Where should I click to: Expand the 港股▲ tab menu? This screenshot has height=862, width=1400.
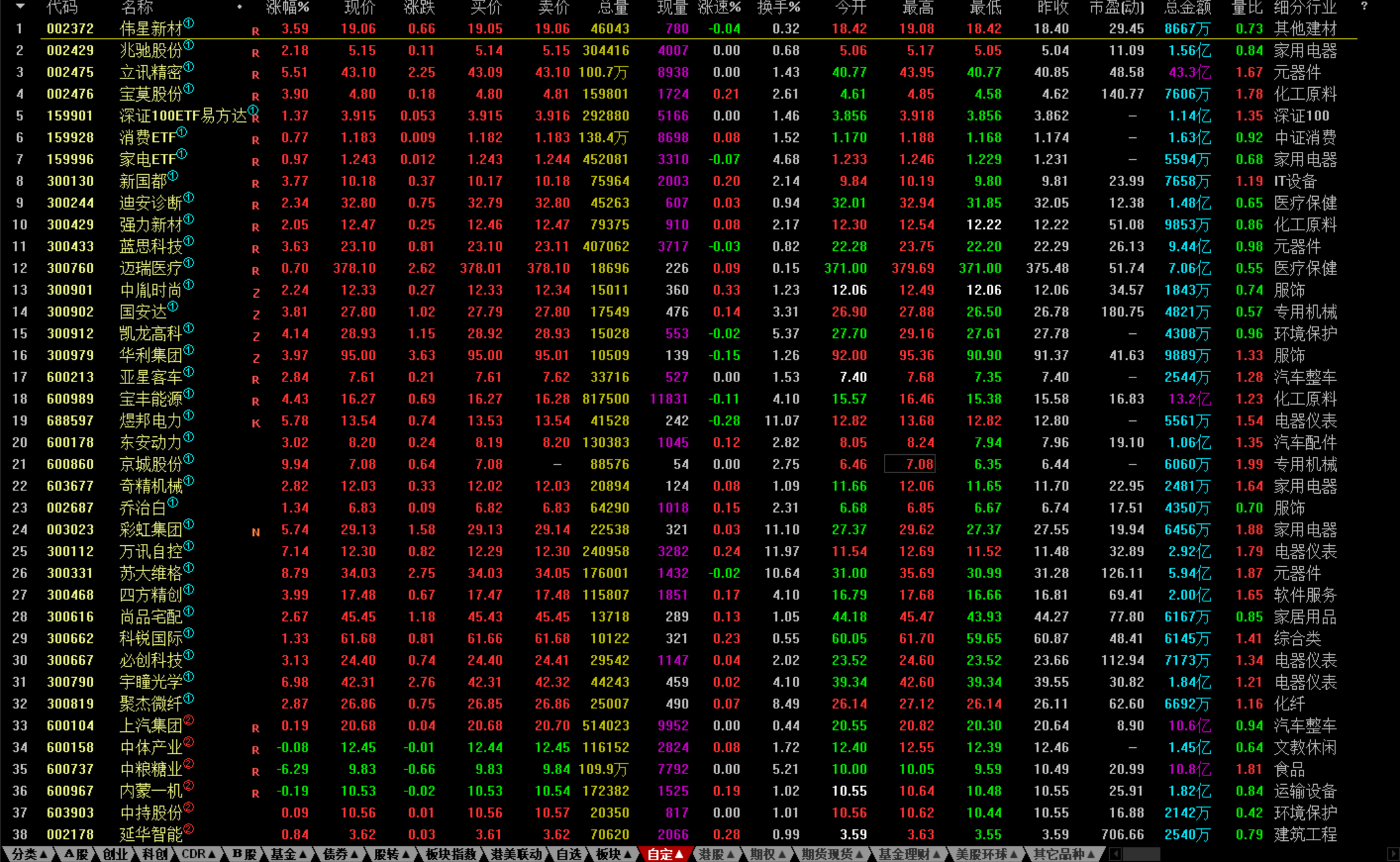(717, 854)
